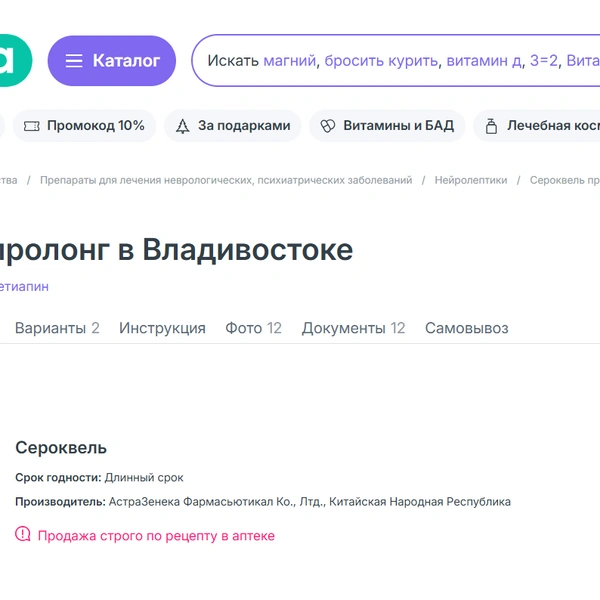
Task: Open the 'Лечебная косметика' chip
Action: 536,126
